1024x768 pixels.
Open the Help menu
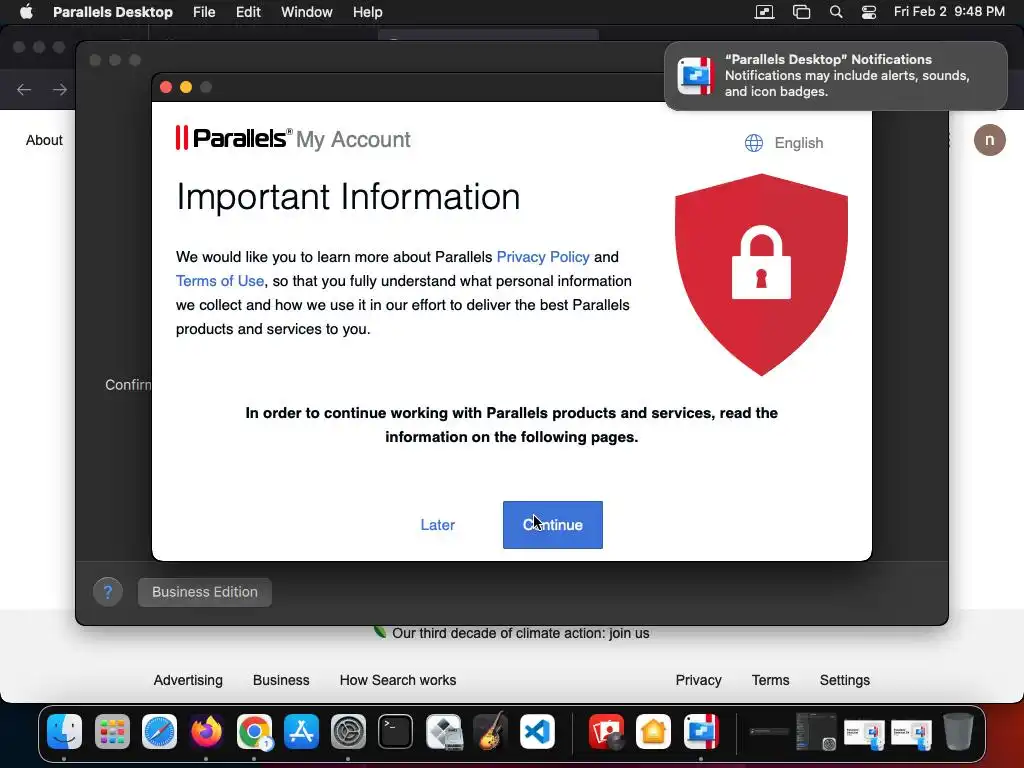tap(368, 12)
